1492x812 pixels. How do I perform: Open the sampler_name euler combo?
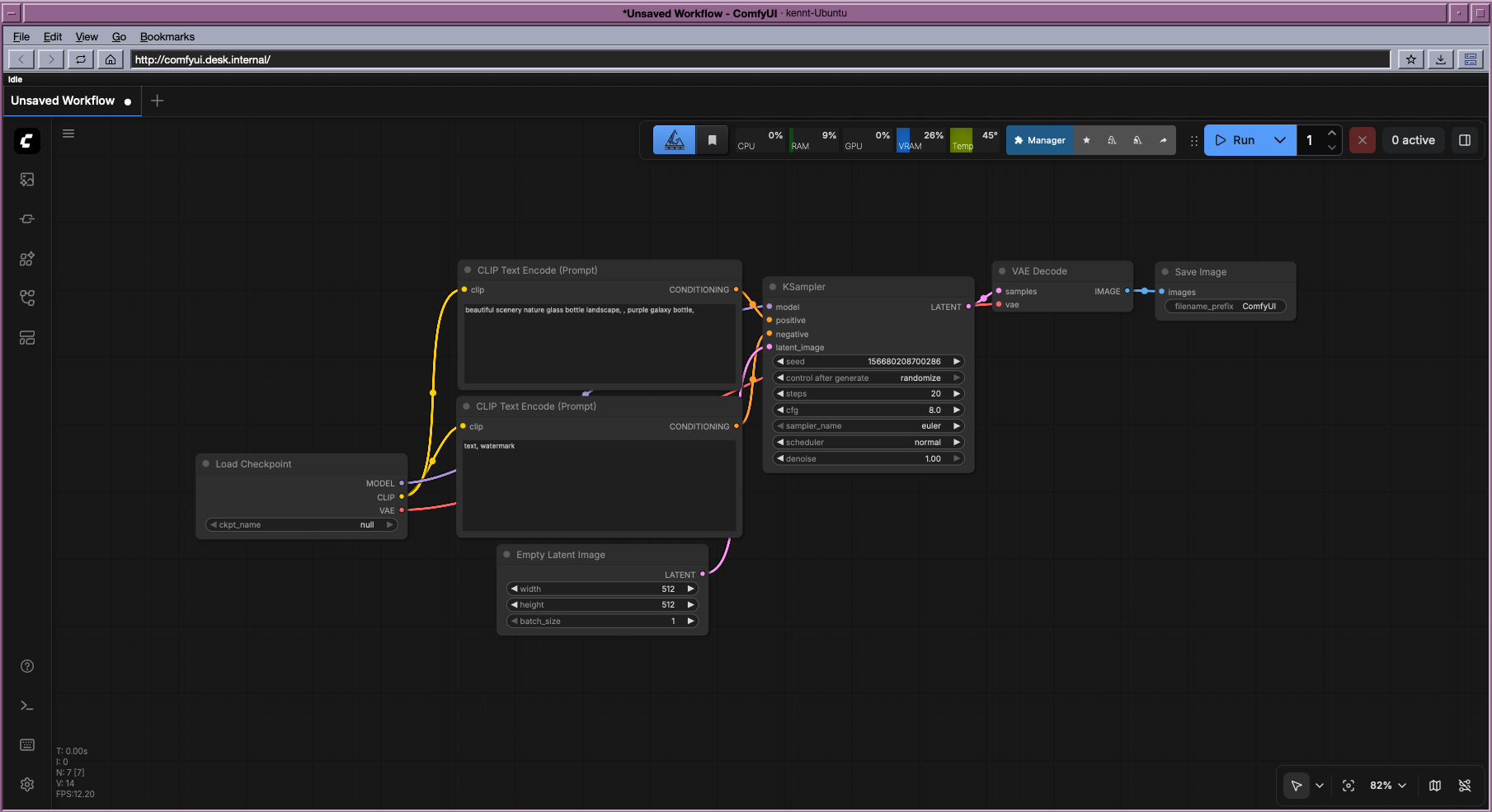tap(868, 426)
